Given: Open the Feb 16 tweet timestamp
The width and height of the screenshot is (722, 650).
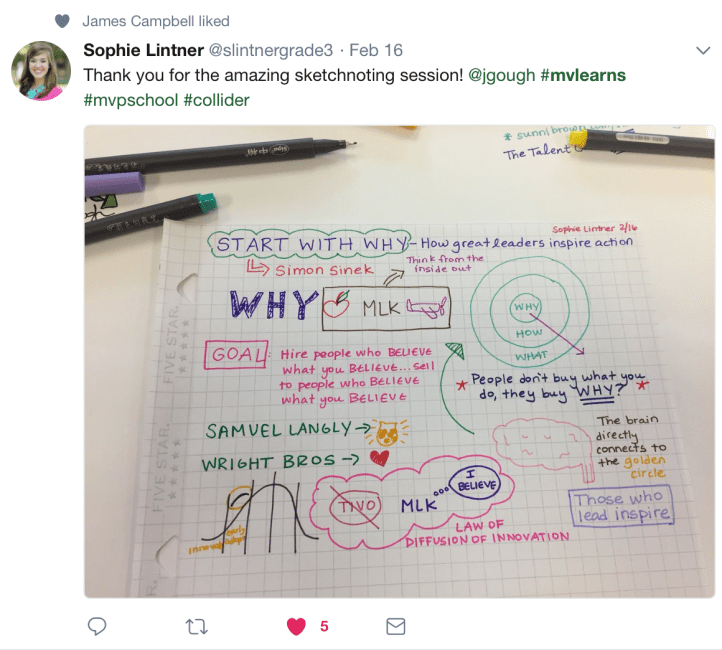Looking at the screenshot, I should pyautogui.click(x=376, y=50).
